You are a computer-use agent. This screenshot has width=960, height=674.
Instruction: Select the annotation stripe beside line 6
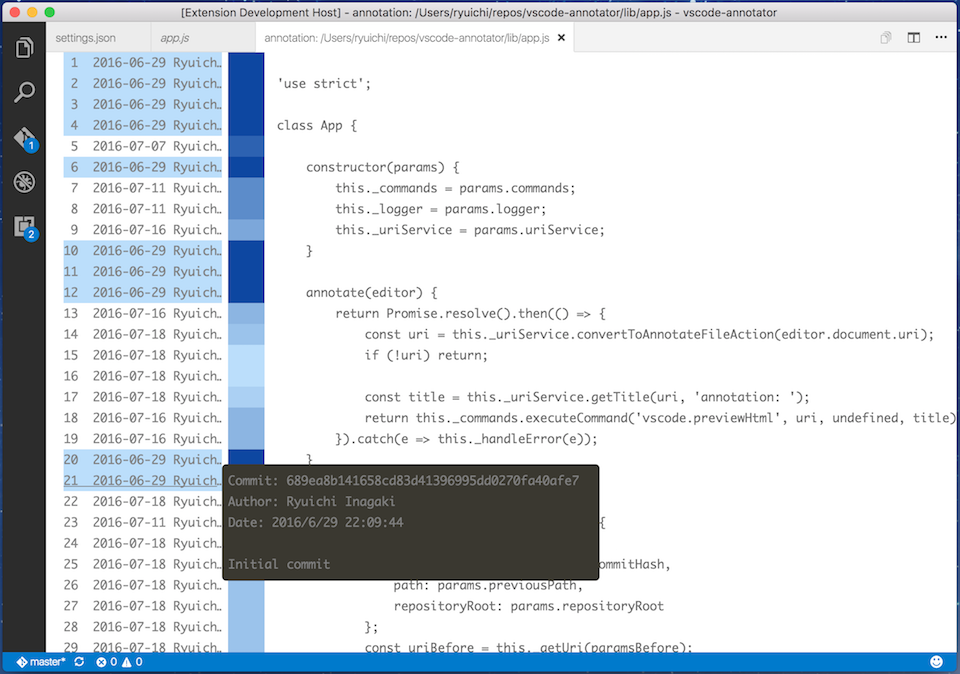click(x=246, y=166)
